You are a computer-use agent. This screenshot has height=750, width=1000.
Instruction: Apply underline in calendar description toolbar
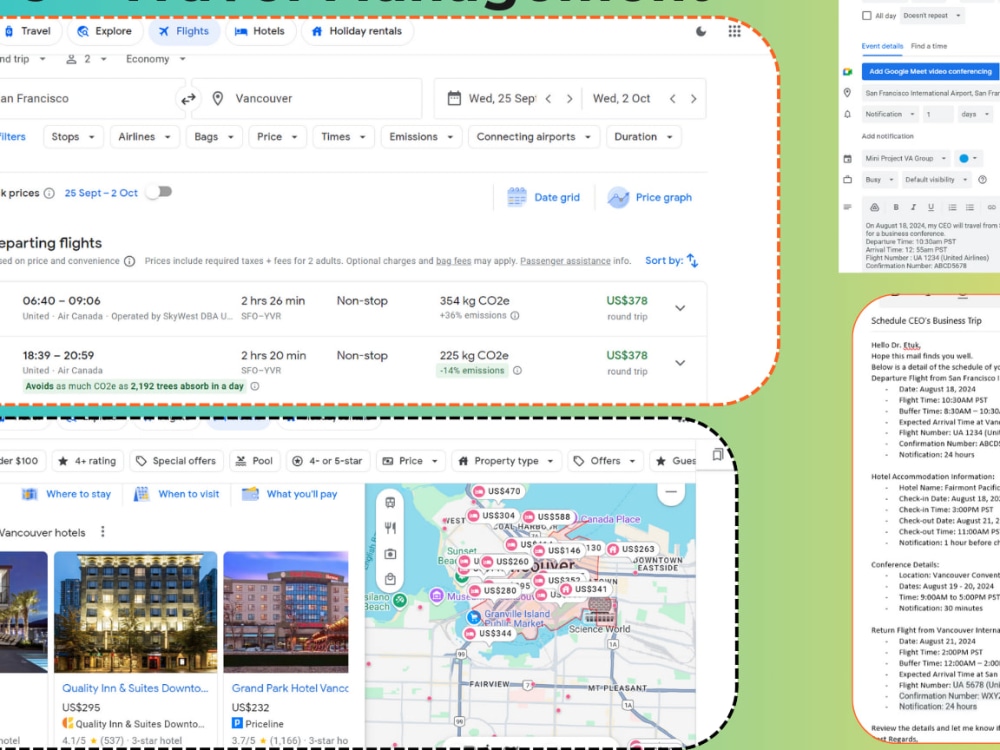(931, 207)
